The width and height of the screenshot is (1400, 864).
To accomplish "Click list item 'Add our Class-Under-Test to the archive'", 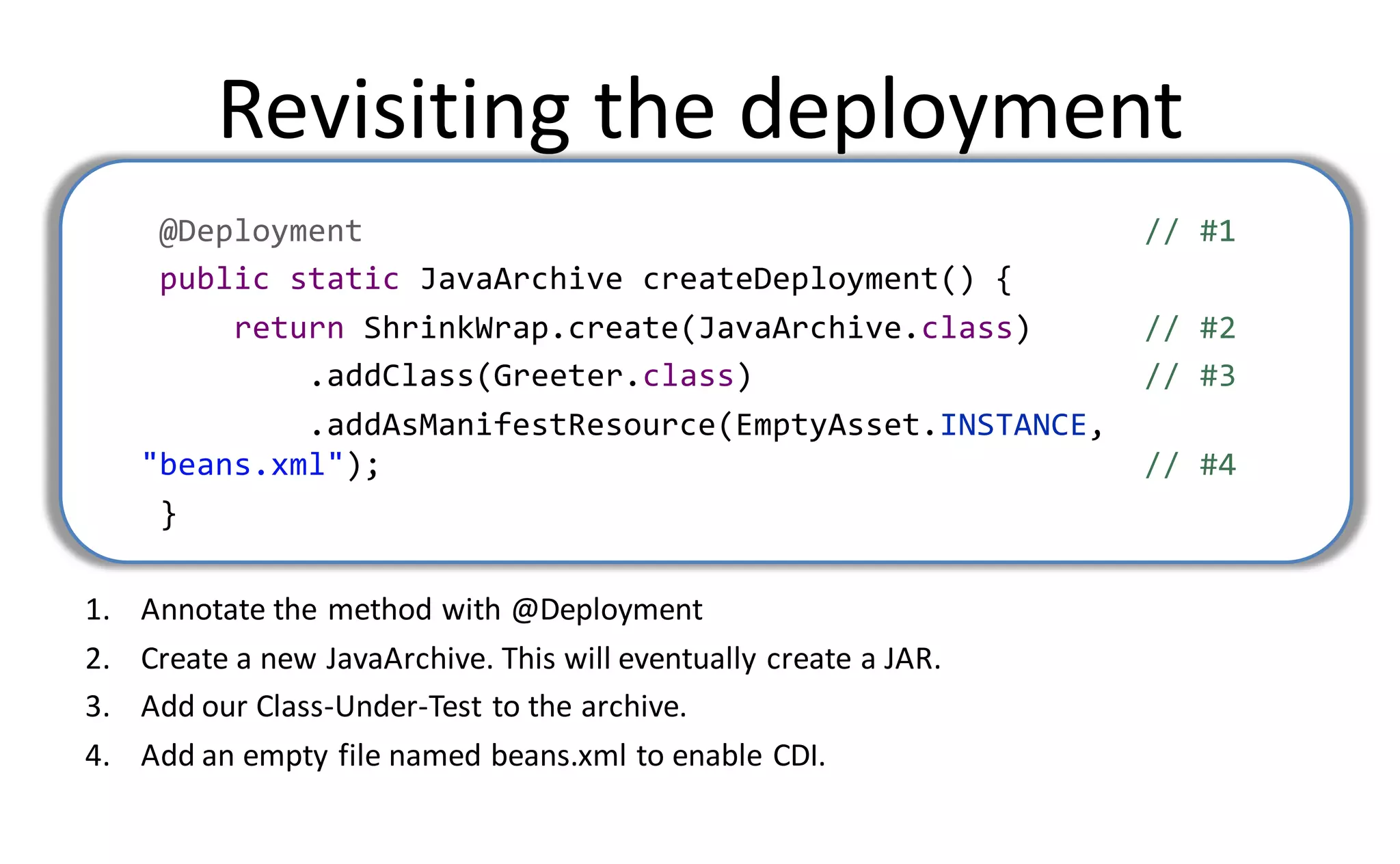I will [x=413, y=706].
